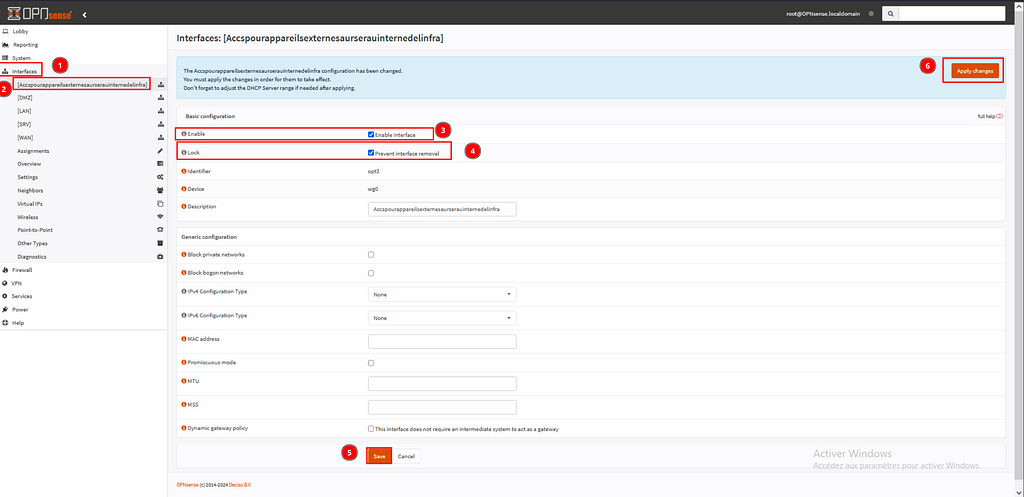Open the IPv6 Configuration Type dropdown

coord(442,318)
